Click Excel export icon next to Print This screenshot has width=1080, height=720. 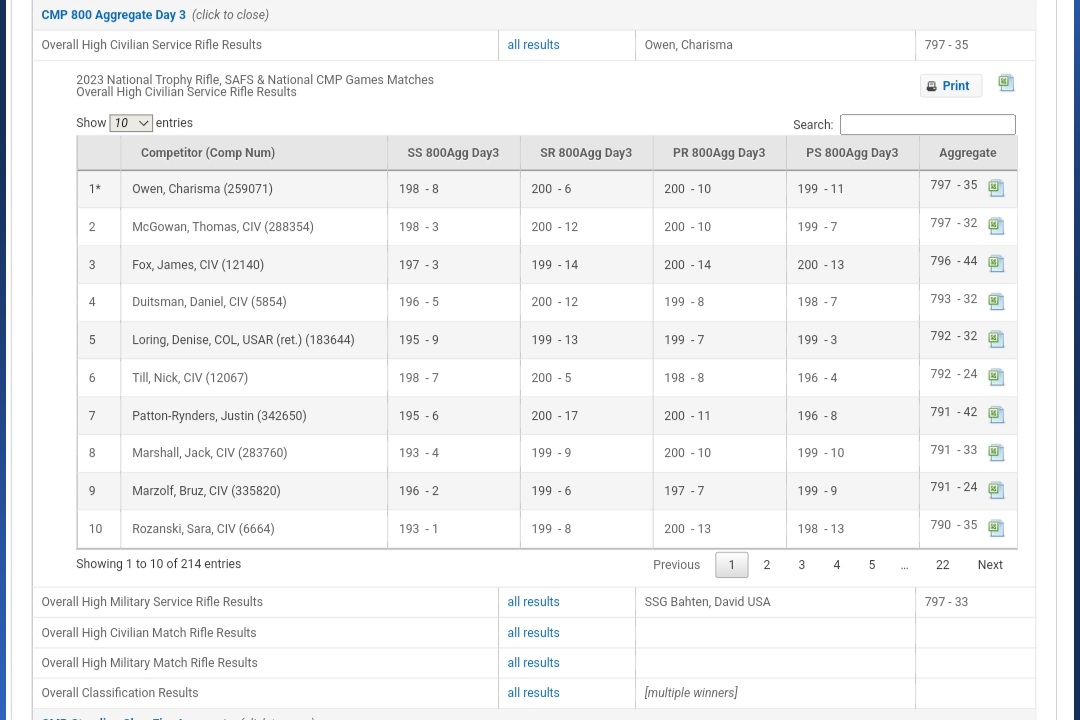1006,84
